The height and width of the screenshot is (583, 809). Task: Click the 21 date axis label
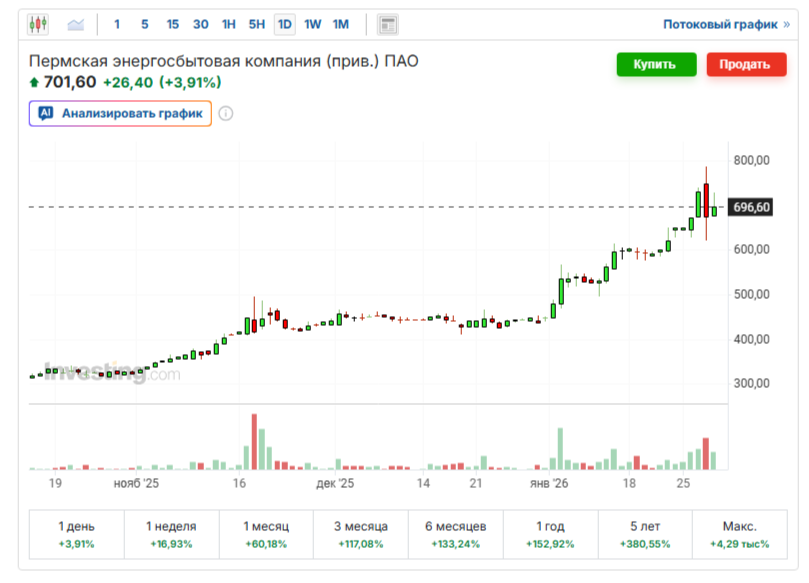[476, 483]
